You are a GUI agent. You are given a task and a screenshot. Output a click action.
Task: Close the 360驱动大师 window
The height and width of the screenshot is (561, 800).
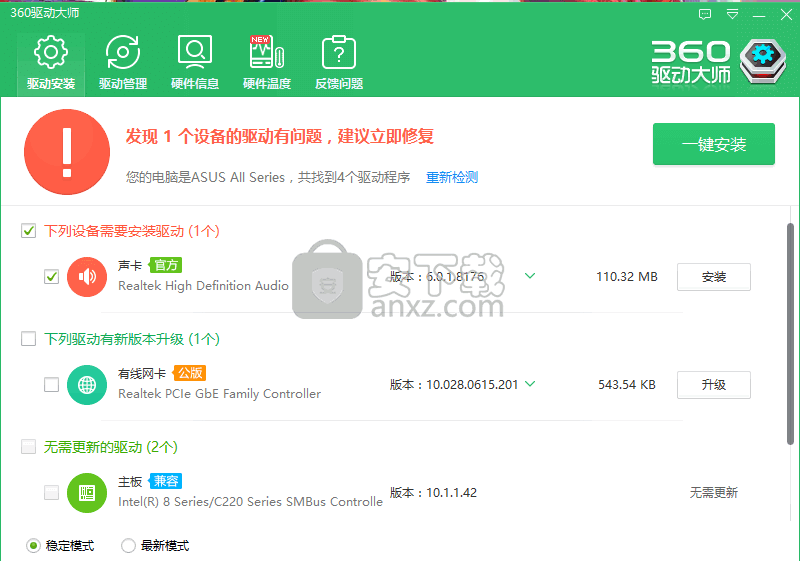point(786,15)
